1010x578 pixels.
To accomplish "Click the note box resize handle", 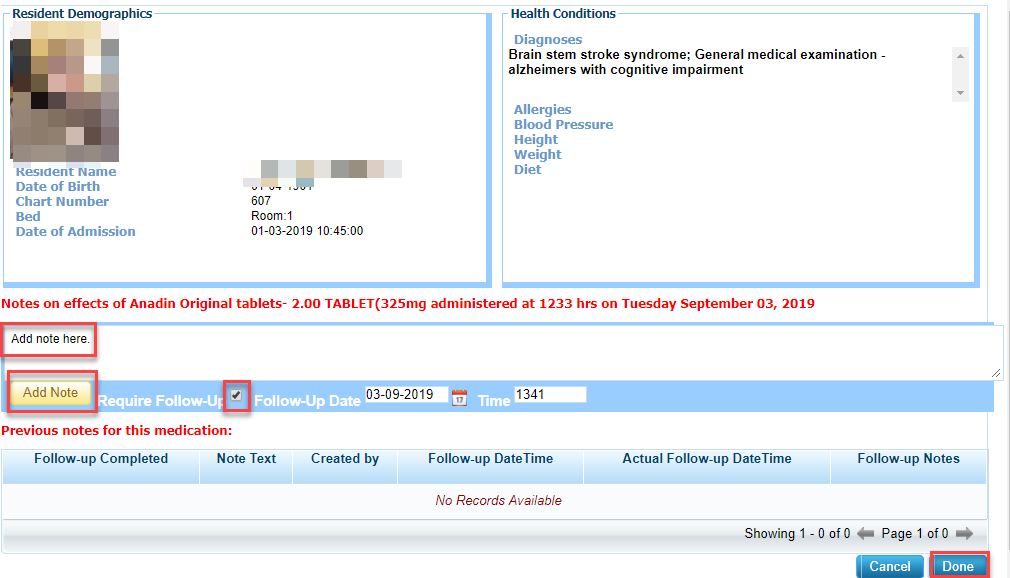I will [996, 373].
